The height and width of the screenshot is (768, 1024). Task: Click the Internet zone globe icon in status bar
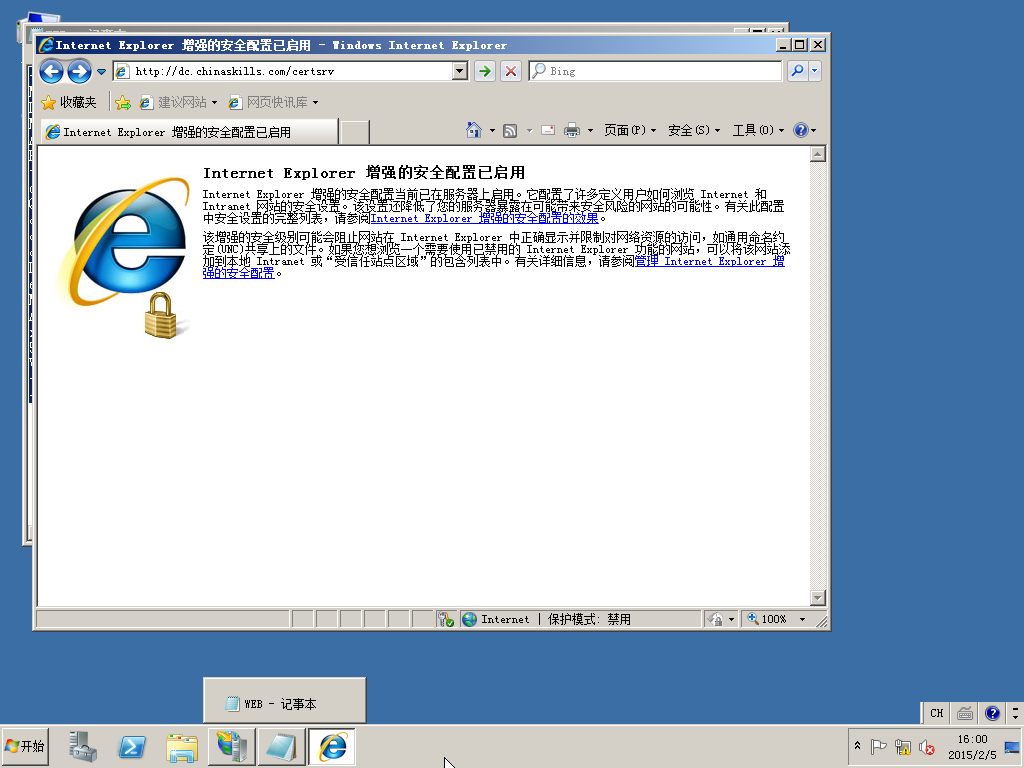[x=469, y=619]
